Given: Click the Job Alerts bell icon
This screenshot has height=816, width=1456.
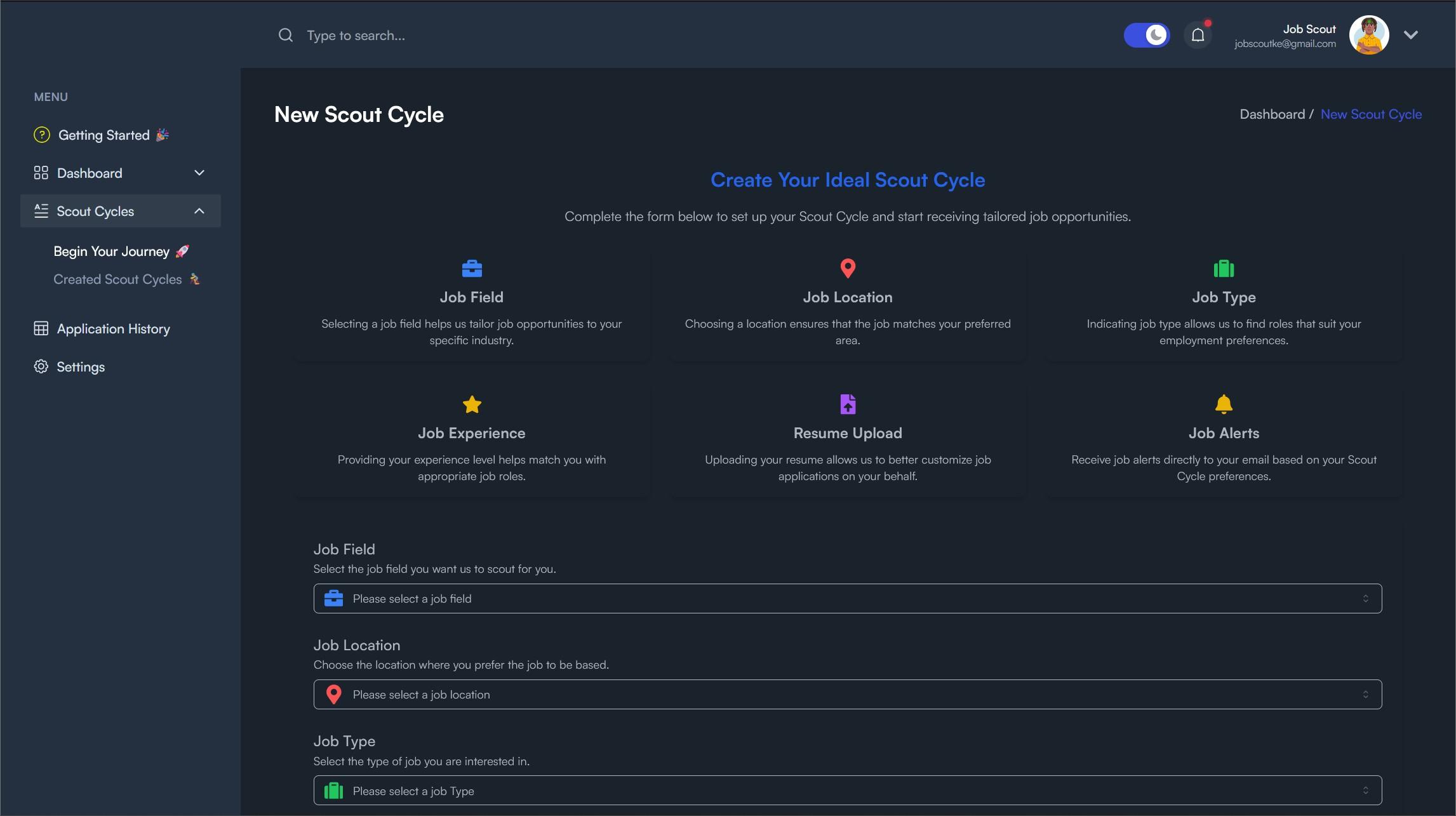Looking at the screenshot, I should coord(1224,404).
